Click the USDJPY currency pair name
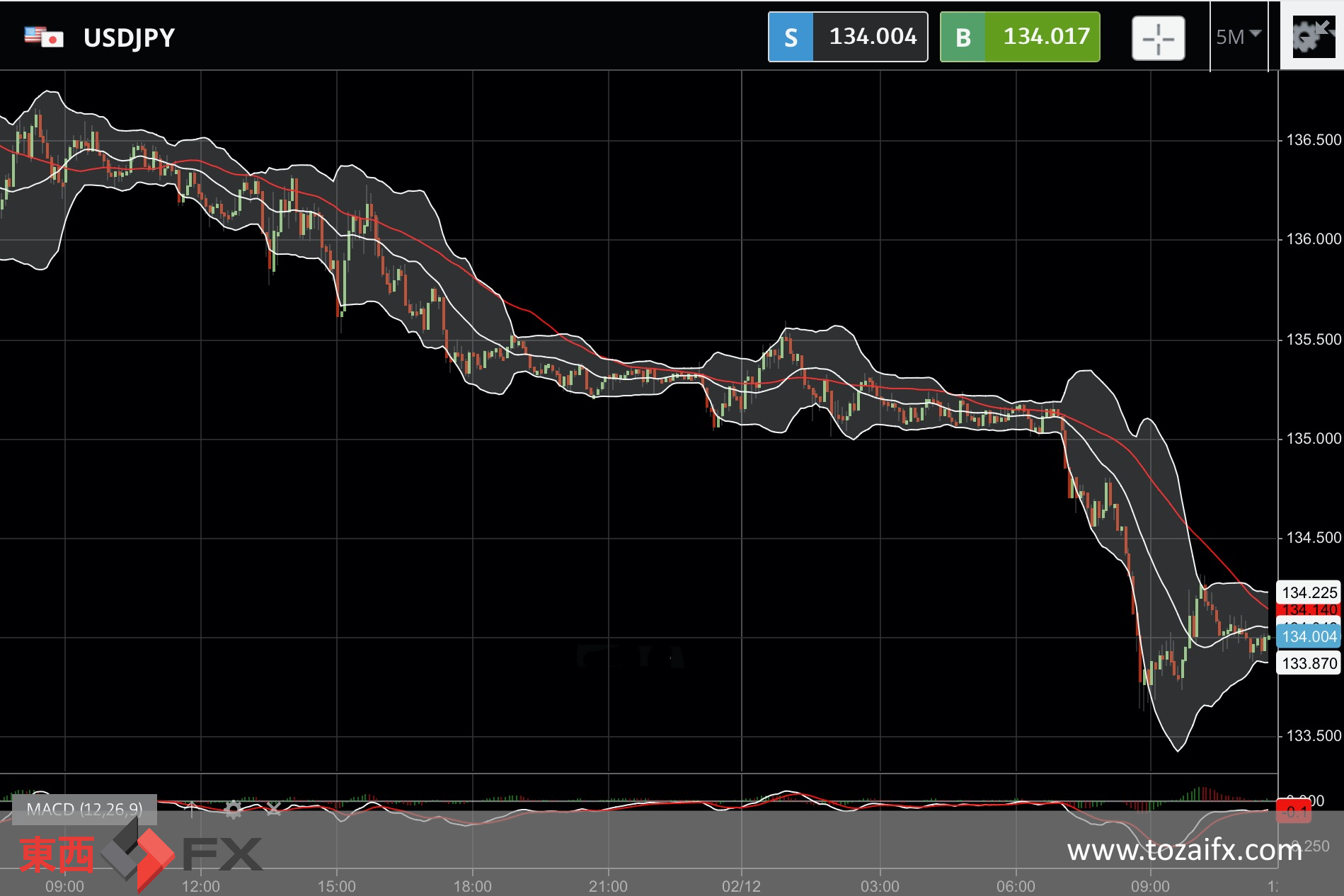 (129, 38)
